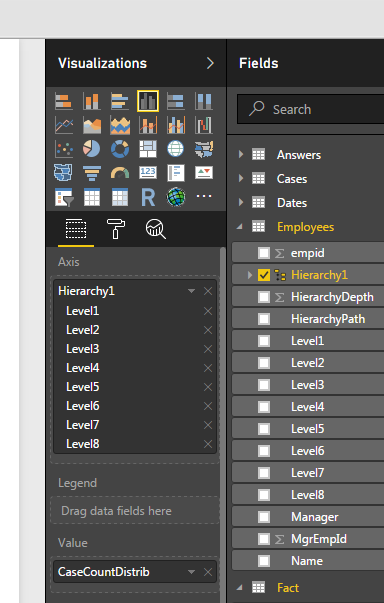Screen dimensions: 384x603
Task: Select the donut chart visualization
Action: coord(120,149)
